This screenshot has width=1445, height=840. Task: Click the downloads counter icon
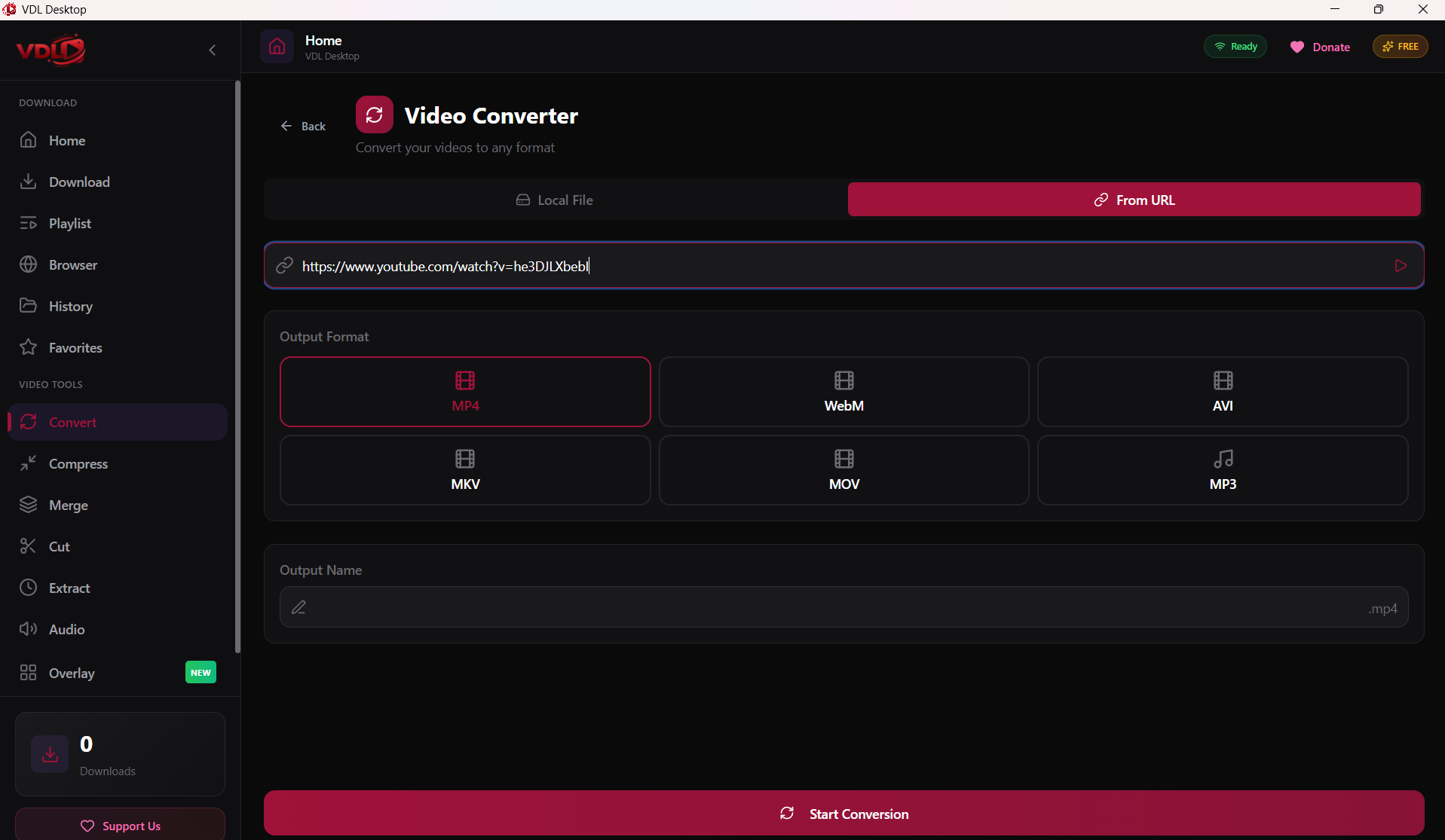50,754
